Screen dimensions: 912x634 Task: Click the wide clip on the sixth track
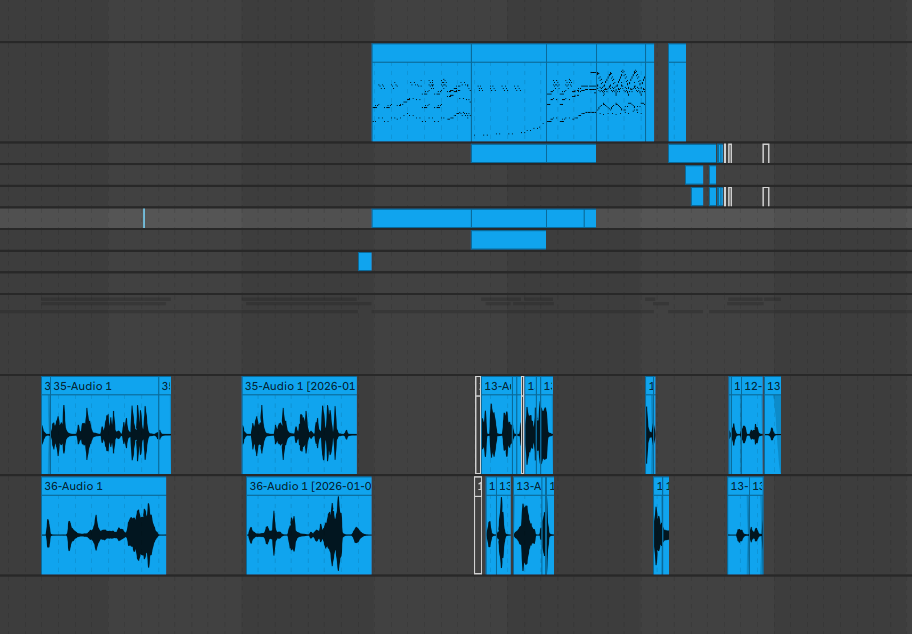(509, 240)
